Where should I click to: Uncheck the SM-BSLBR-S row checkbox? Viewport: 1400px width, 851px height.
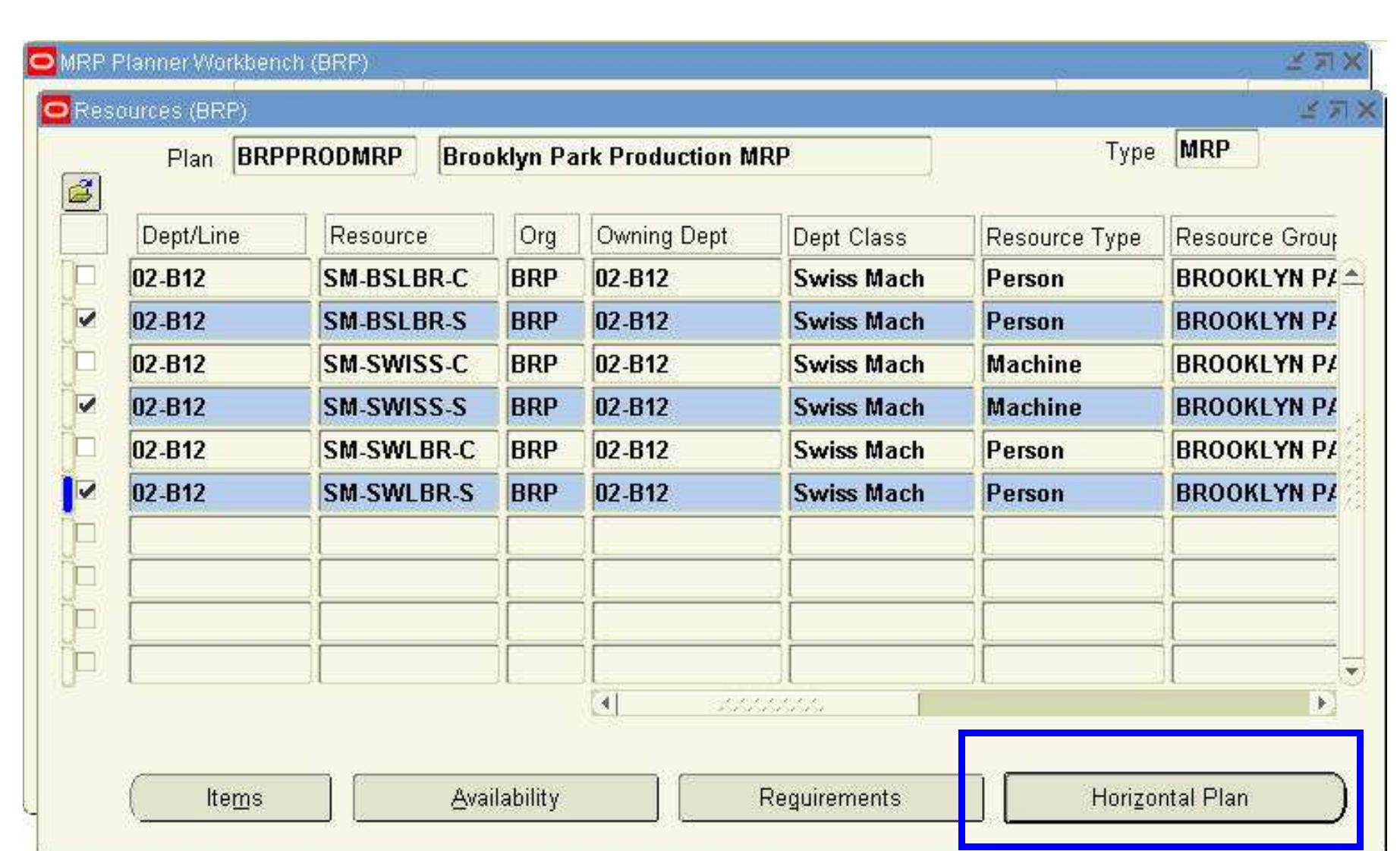coord(87,319)
